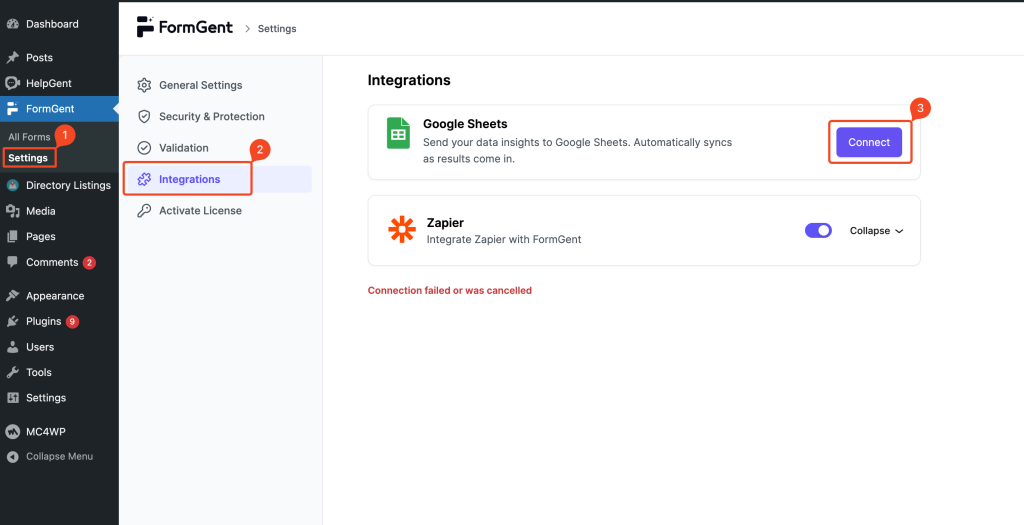Open the MC4WP menu item

coord(59,432)
